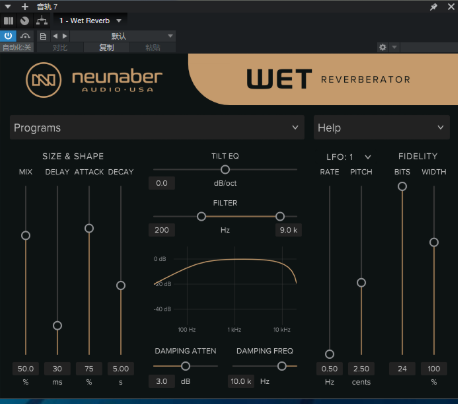Viewport: 458px width, 404px height.
Task: Open the routing tree icon
Action: pyautogui.click(x=42, y=21)
